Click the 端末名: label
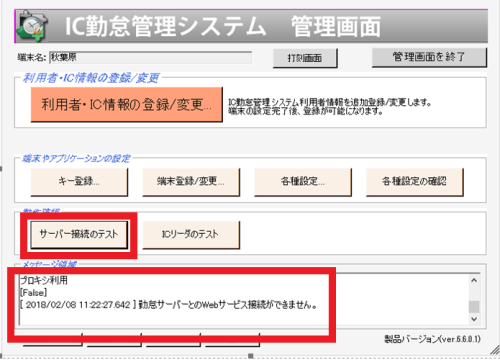 32,57
